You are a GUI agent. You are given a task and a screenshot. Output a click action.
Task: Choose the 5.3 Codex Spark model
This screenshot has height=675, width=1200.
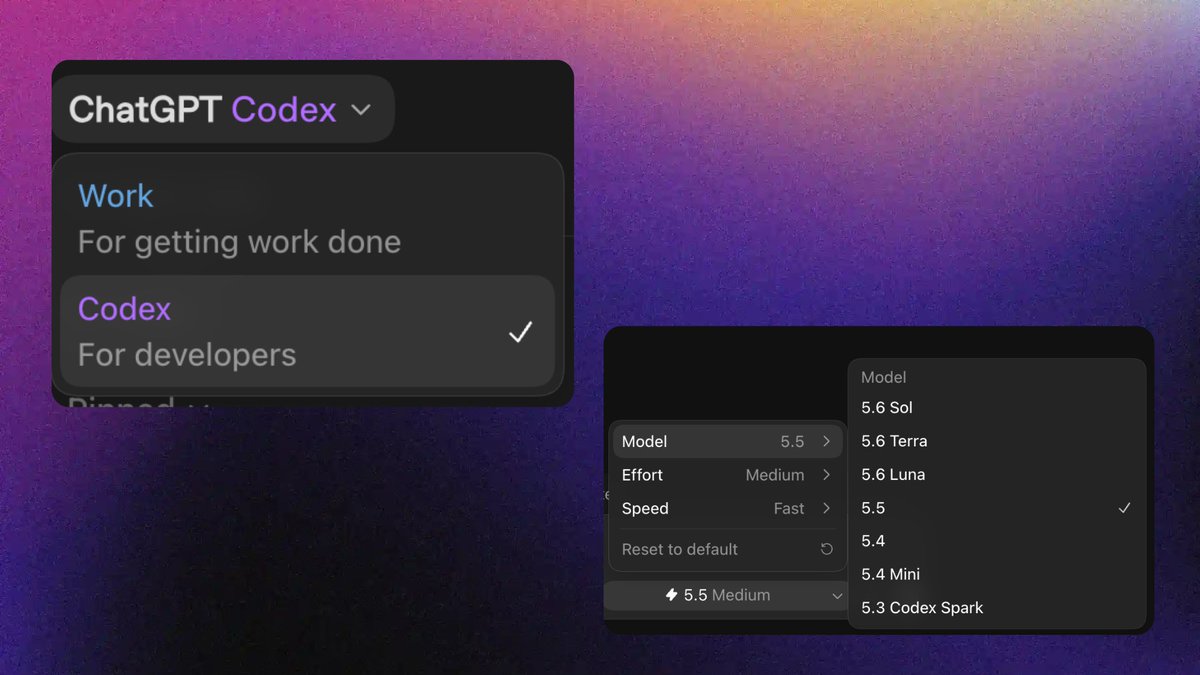point(996,608)
